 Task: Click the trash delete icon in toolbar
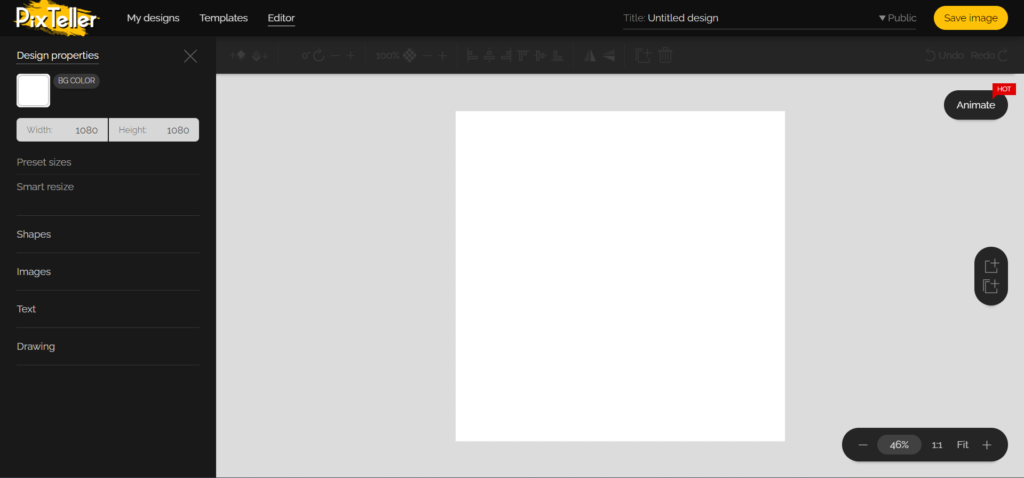[x=665, y=56]
